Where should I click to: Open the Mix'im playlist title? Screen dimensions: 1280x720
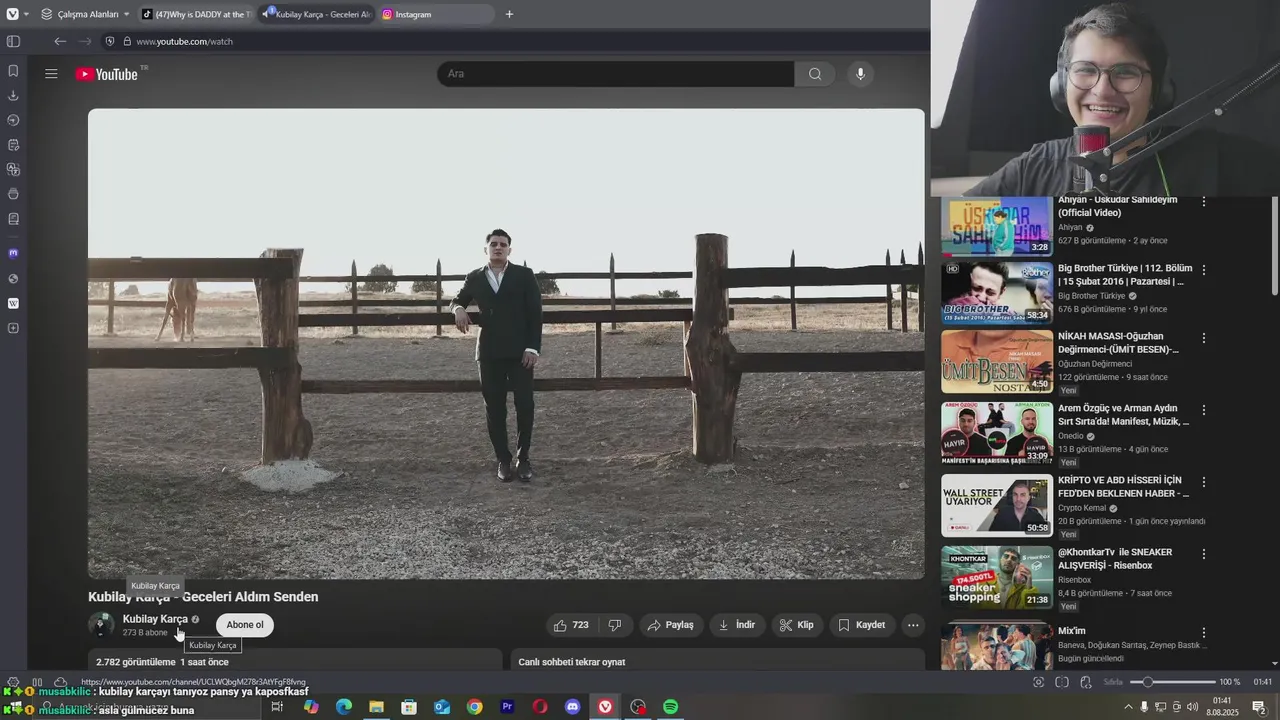[x=1072, y=631]
